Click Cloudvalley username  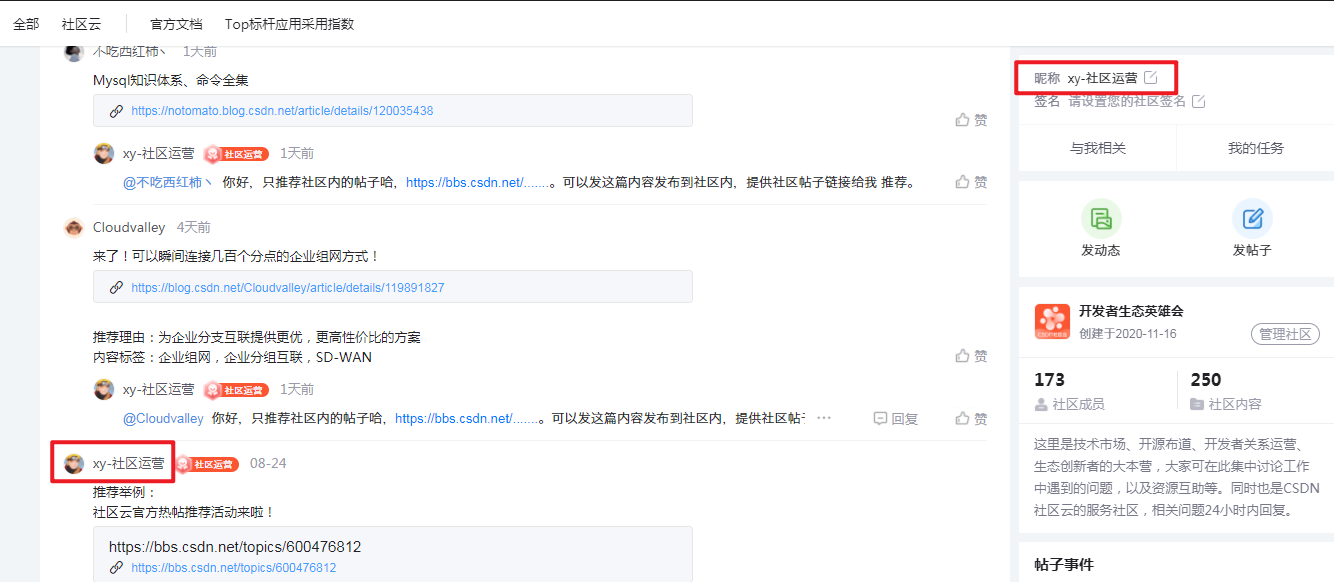129,228
